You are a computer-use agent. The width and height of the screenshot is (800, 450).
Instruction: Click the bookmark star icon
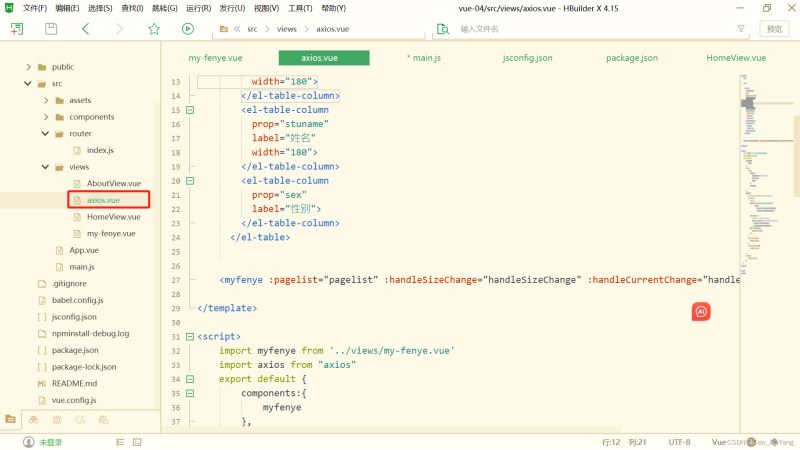[154, 29]
